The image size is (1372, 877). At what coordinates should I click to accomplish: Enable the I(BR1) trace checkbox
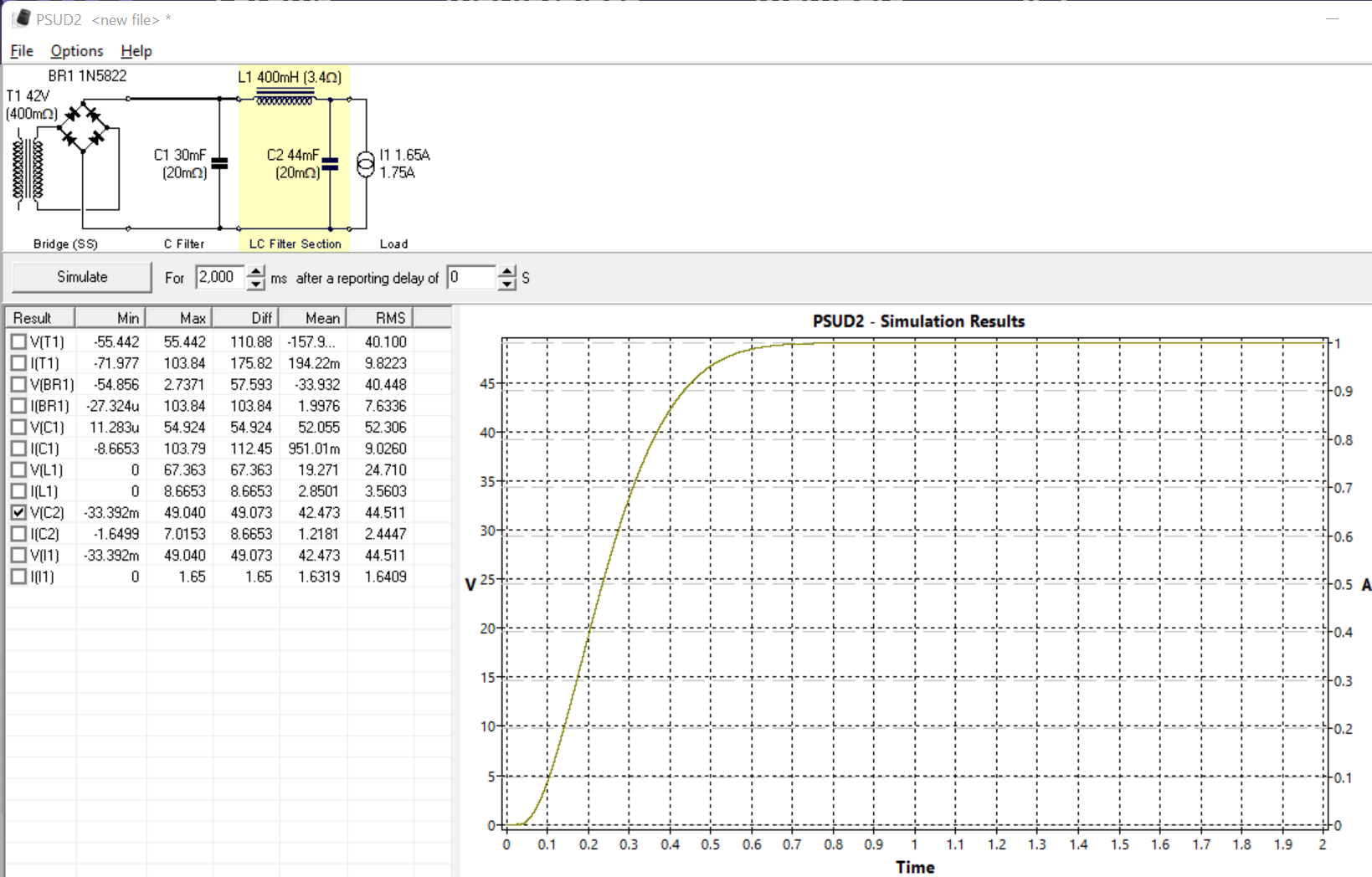point(18,406)
